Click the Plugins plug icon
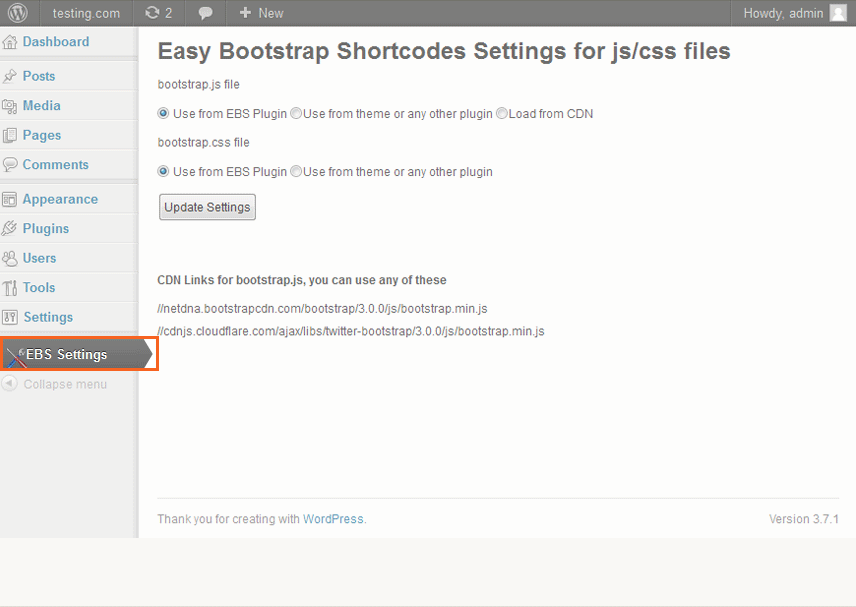This screenshot has width=856, height=607. pos(10,229)
